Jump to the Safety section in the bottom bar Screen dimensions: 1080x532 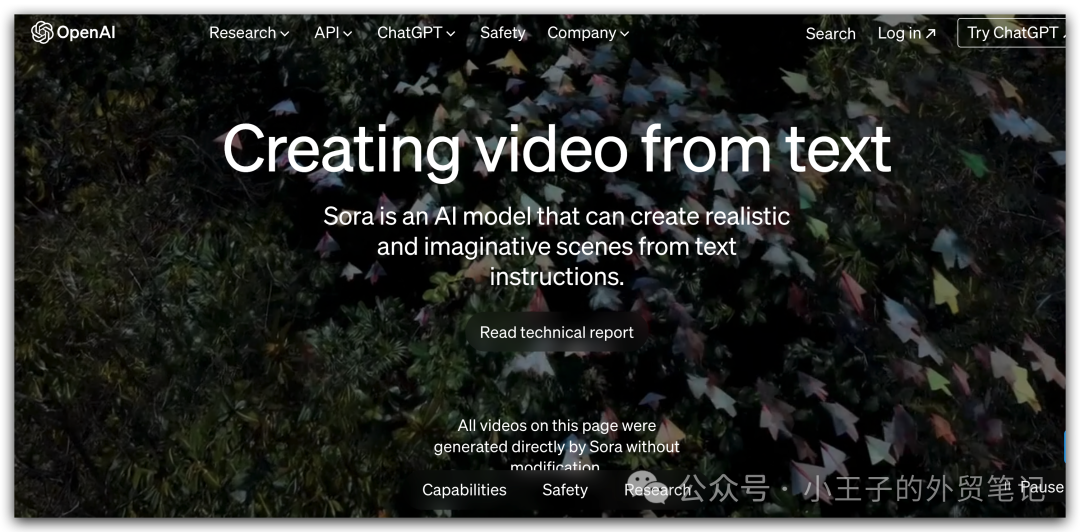(x=565, y=490)
